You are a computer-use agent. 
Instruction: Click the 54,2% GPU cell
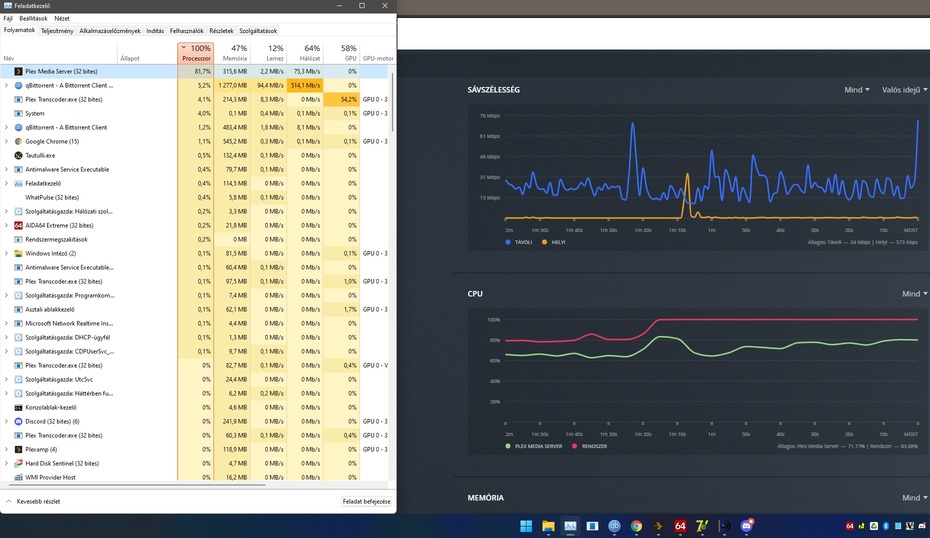click(x=342, y=100)
